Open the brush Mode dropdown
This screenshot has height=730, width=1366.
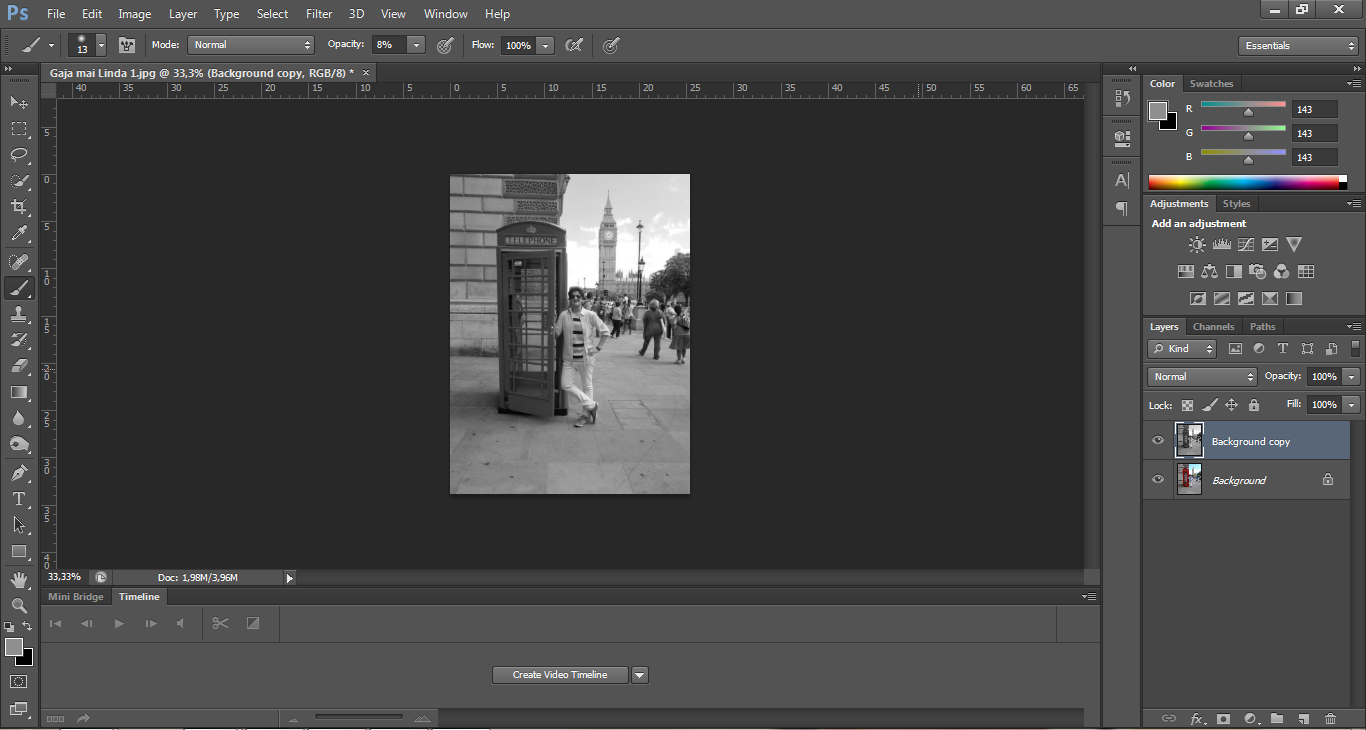(251, 45)
